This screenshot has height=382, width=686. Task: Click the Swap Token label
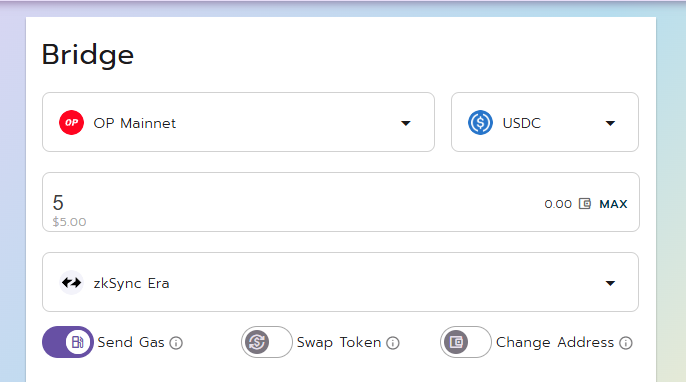pos(339,342)
